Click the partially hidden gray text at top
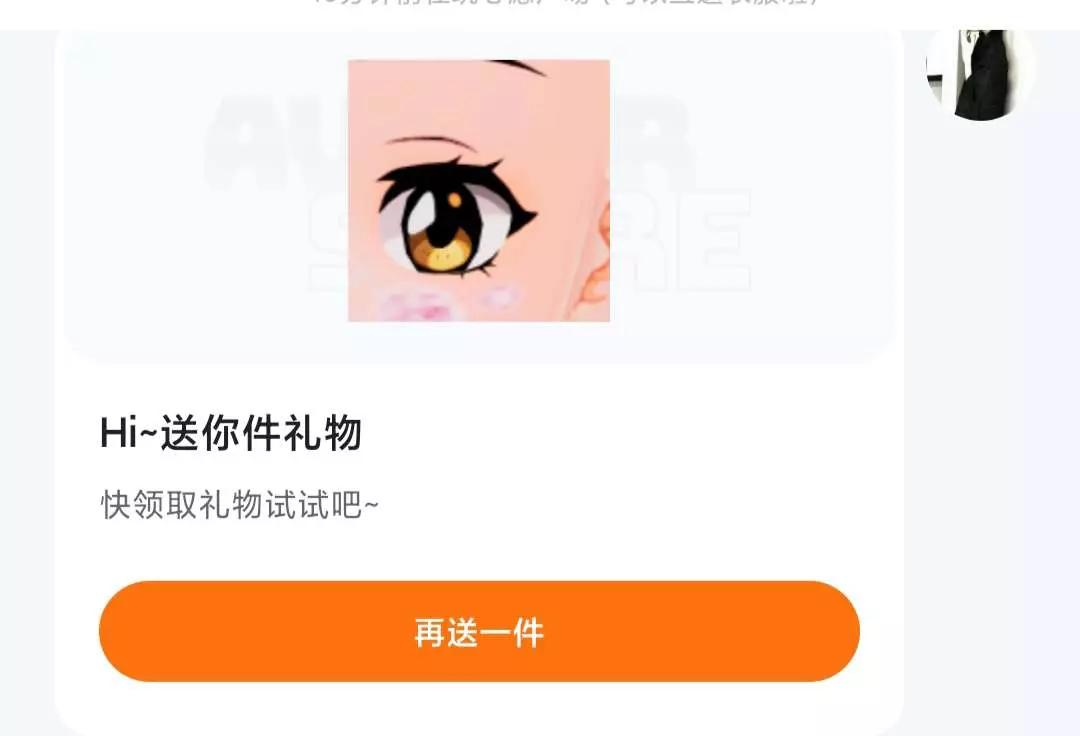 point(565,3)
